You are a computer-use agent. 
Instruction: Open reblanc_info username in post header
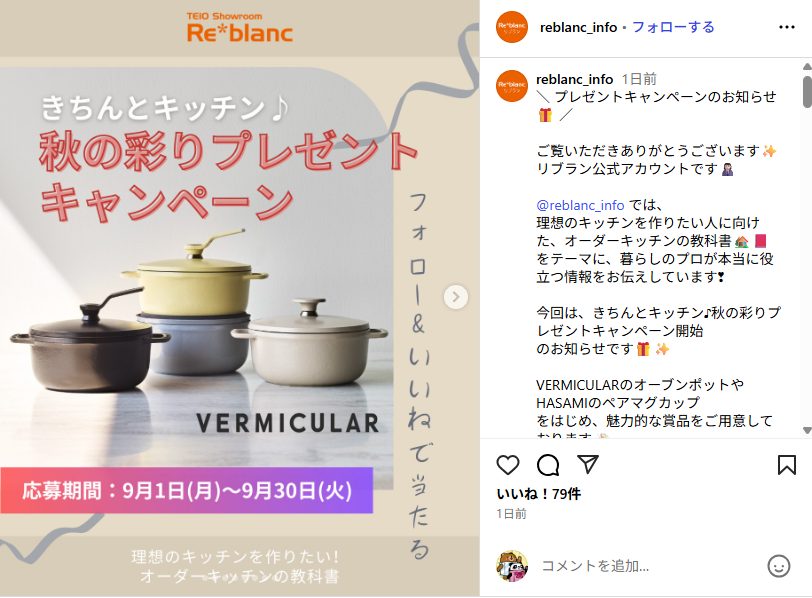click(578, 27)
